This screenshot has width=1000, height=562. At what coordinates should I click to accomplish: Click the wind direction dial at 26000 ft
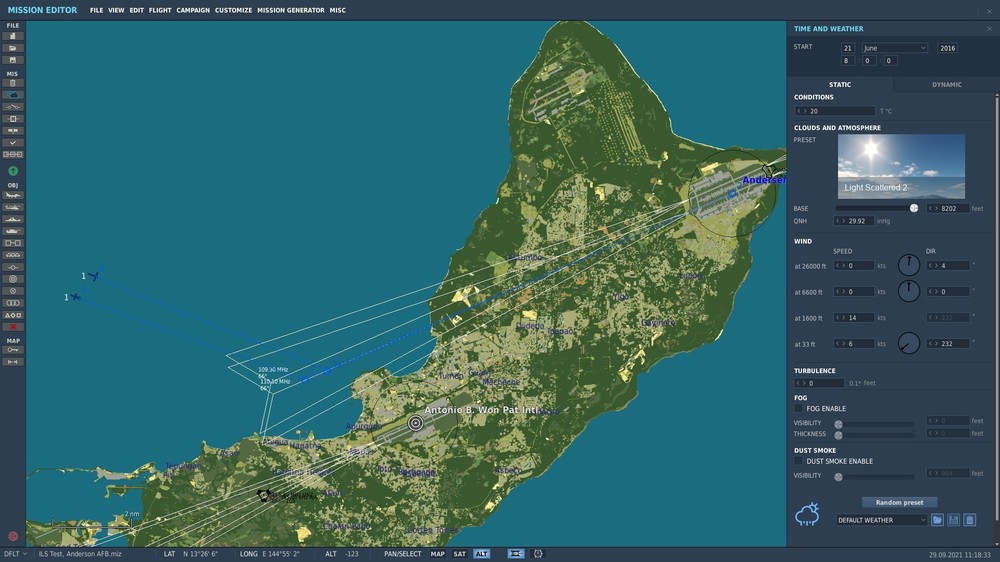coord(908,265)
